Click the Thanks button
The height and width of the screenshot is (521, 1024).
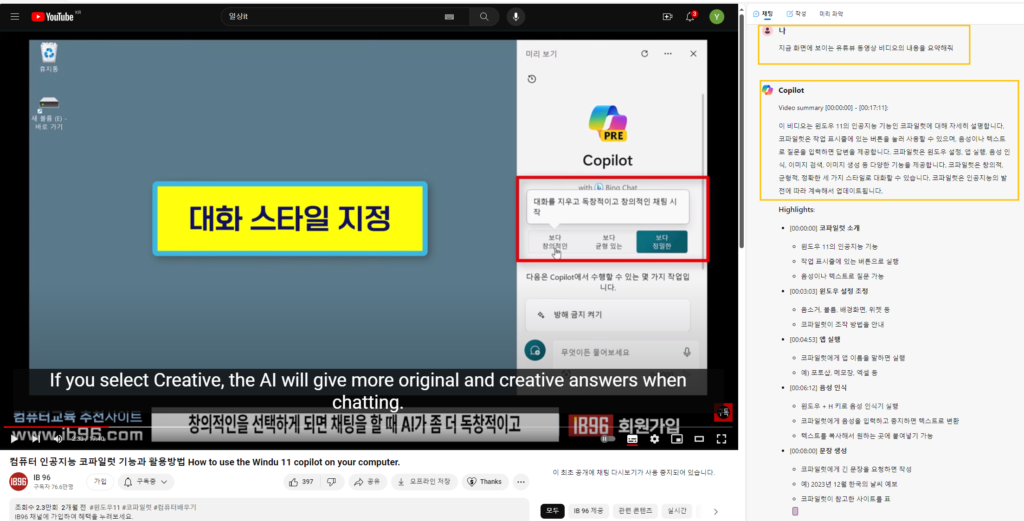pos(485,482)
